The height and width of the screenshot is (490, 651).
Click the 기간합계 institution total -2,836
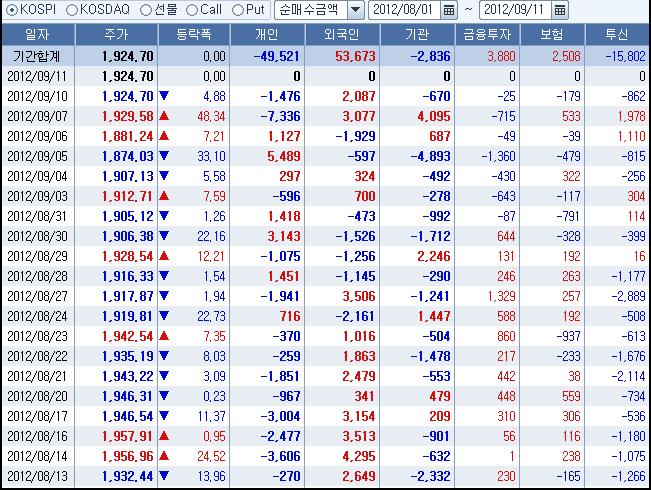click(x=431, y=56)
